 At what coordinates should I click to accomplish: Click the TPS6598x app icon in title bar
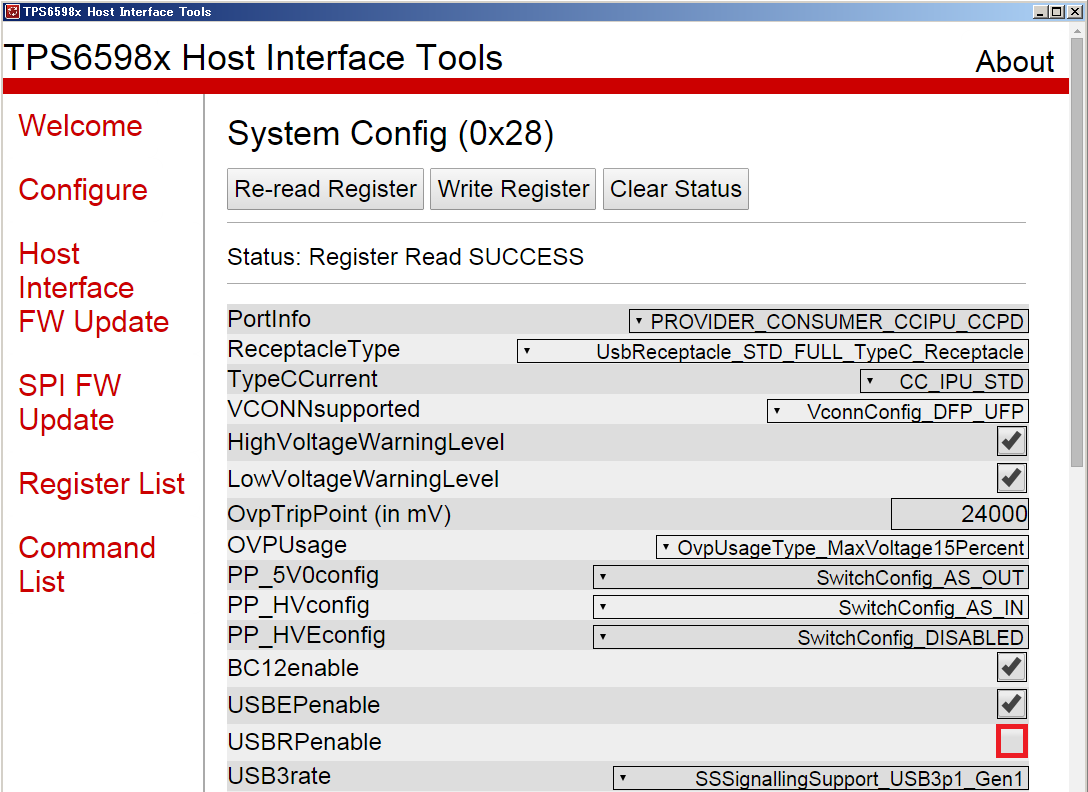[12, 11]
